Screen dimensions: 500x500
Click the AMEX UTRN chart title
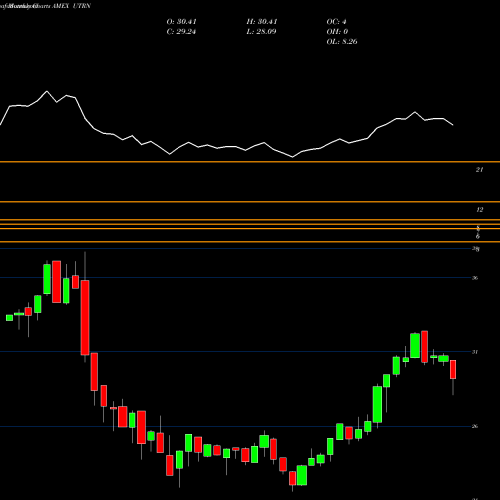coord(71,6)
